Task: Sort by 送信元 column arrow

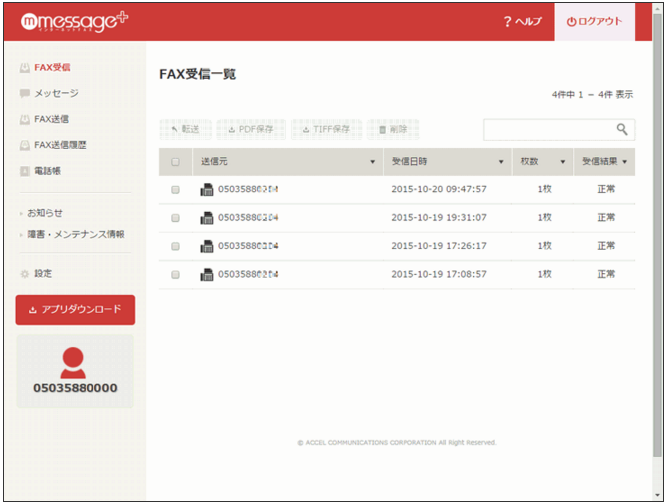Action: (x=373, y=162)
